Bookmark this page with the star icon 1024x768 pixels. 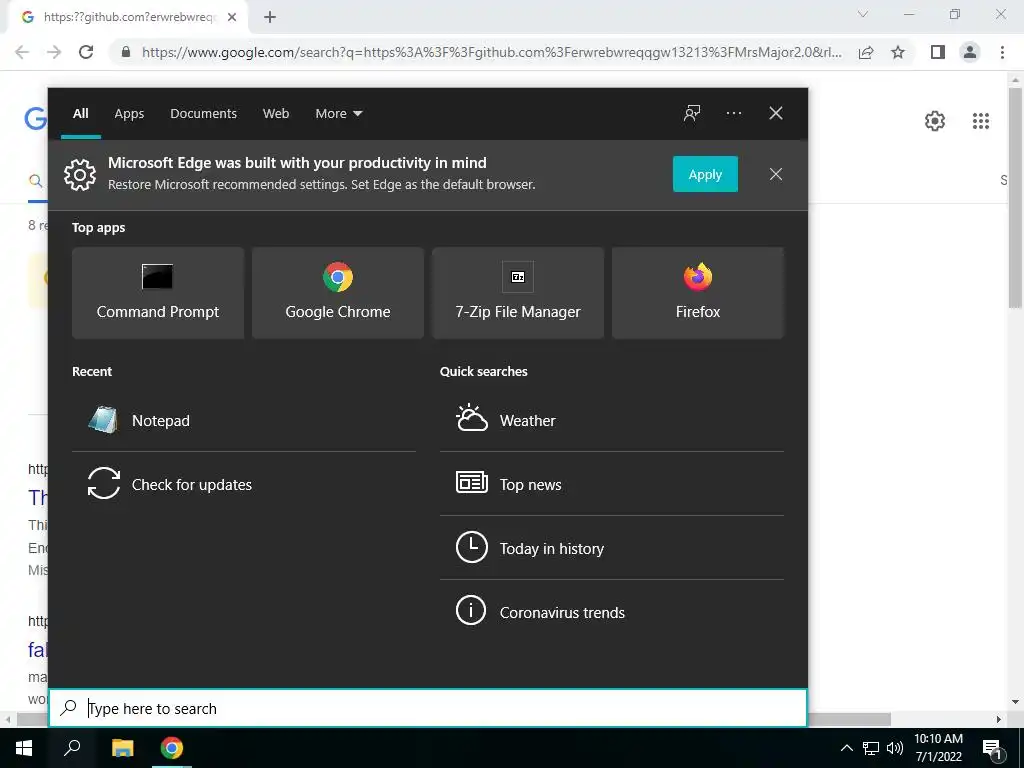click(x=898, y=52)
